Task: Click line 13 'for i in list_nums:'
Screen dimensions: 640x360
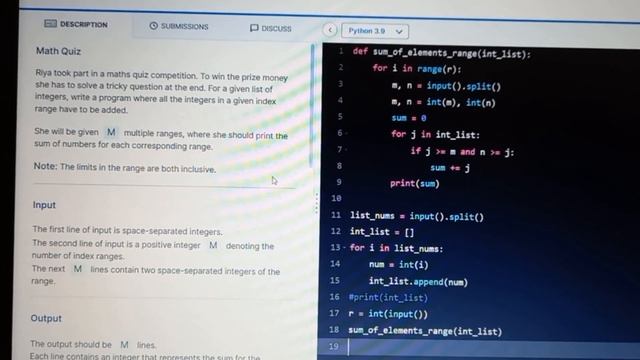Action: point(396,248)
